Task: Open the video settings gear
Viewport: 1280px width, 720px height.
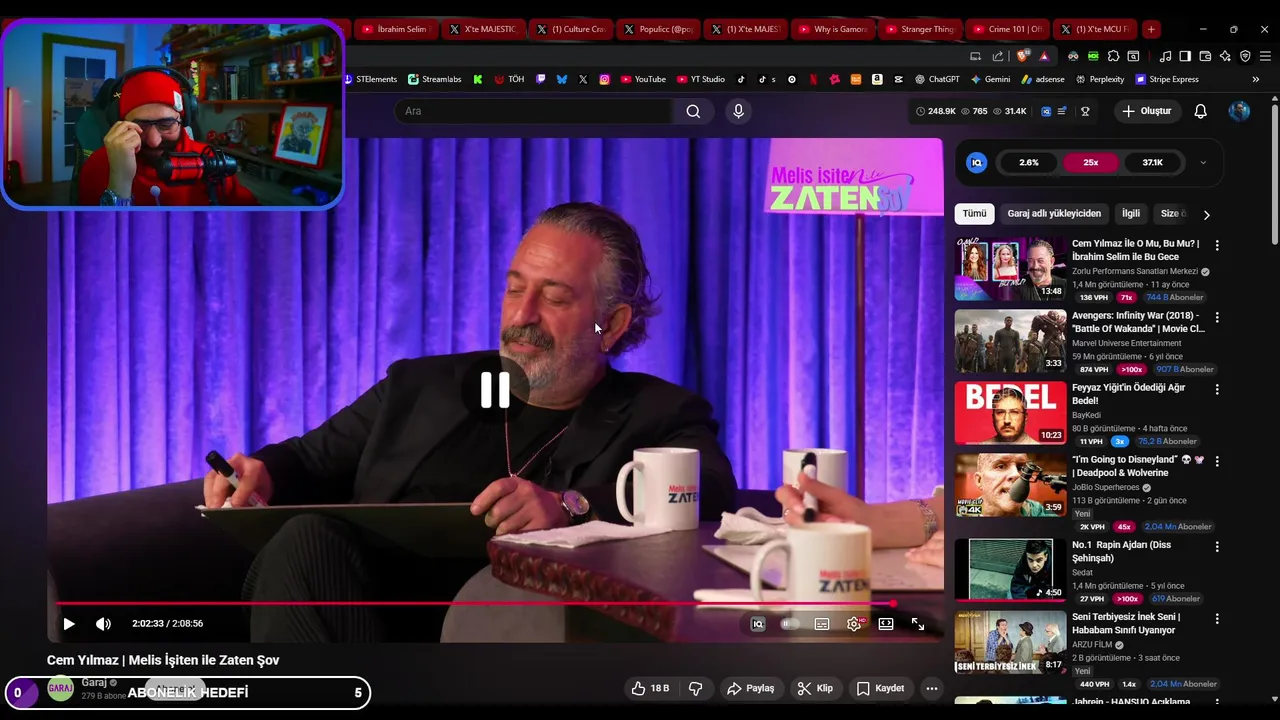Action: pyautogui.click(x=854, y=624)
